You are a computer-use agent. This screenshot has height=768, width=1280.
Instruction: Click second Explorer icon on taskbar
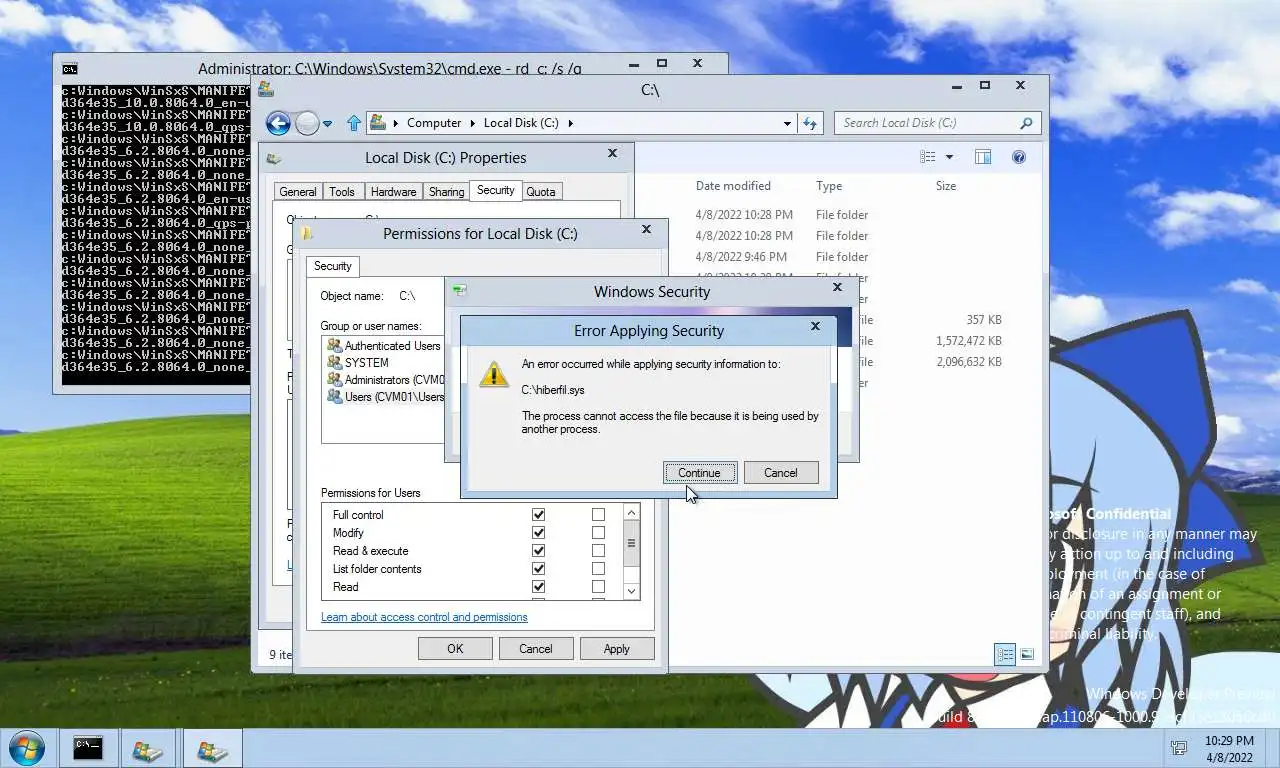coord(212,748)
